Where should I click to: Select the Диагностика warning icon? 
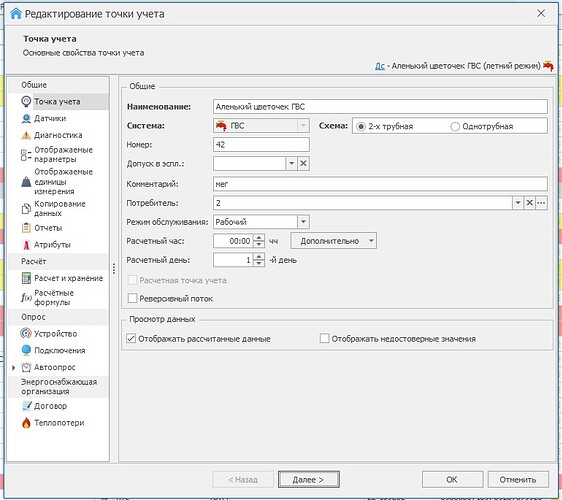(26, 135)
